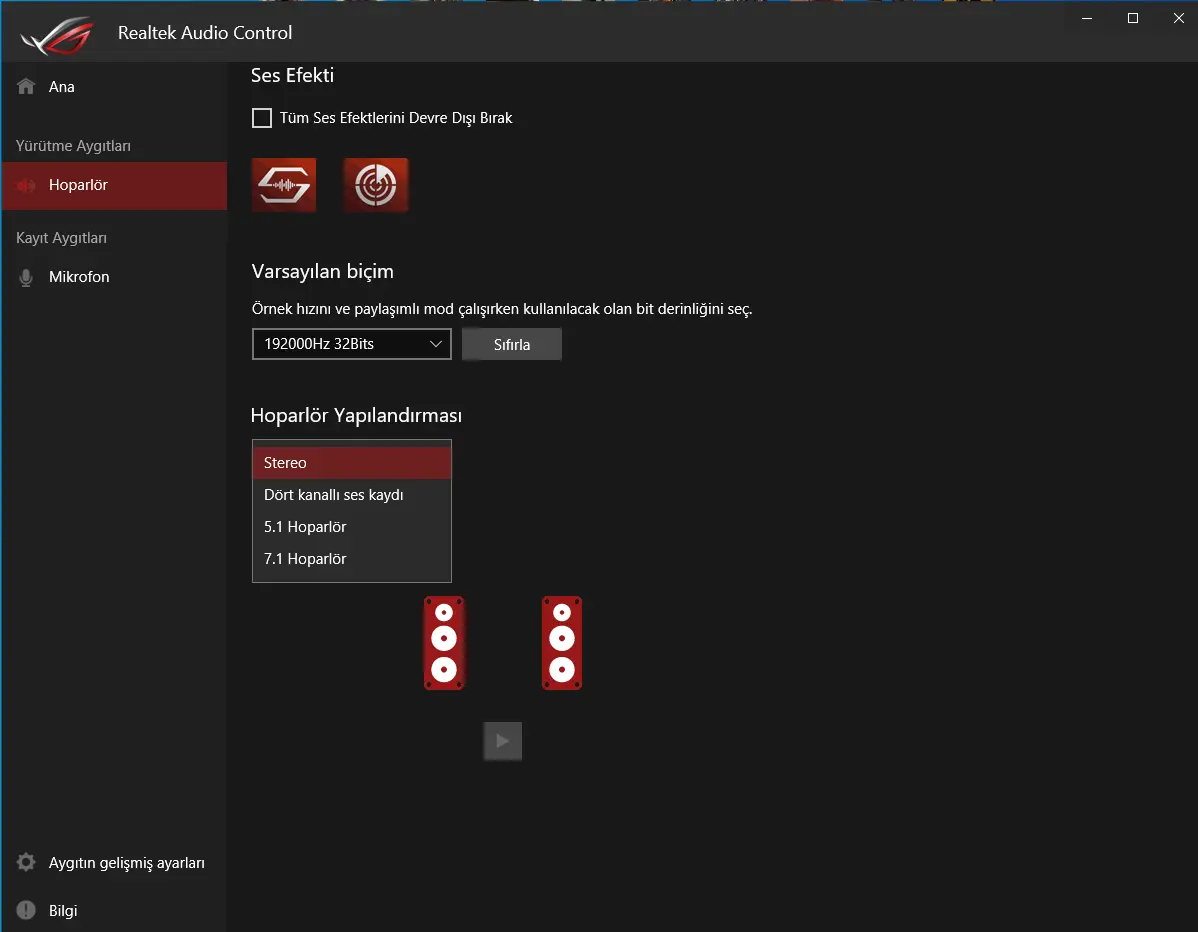Select Stereo speaker configuration

351,463
